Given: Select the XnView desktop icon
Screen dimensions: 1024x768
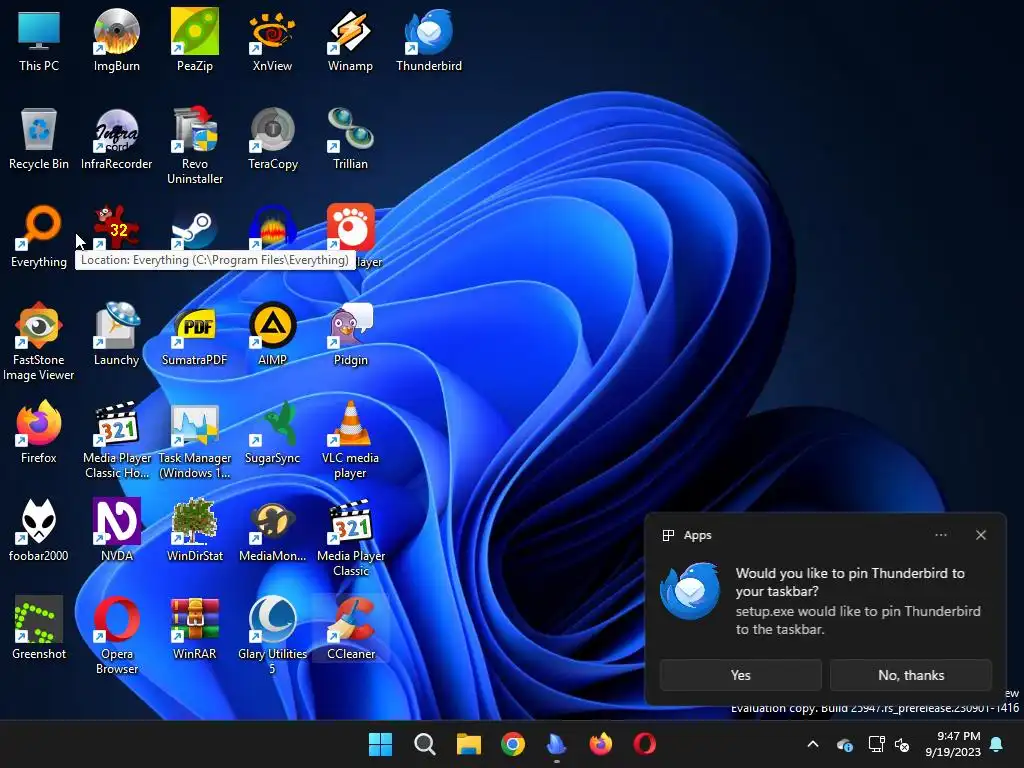Looking at the screenshot, I should coord(272,39).
